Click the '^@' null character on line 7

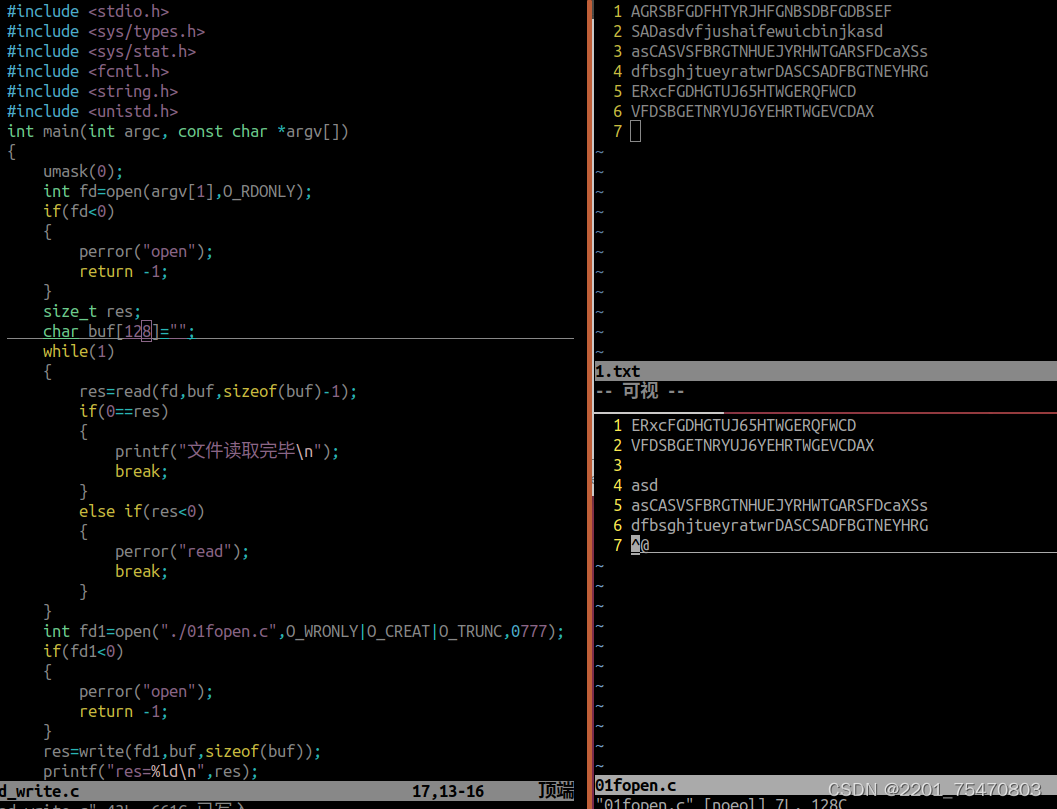(640, 545)
